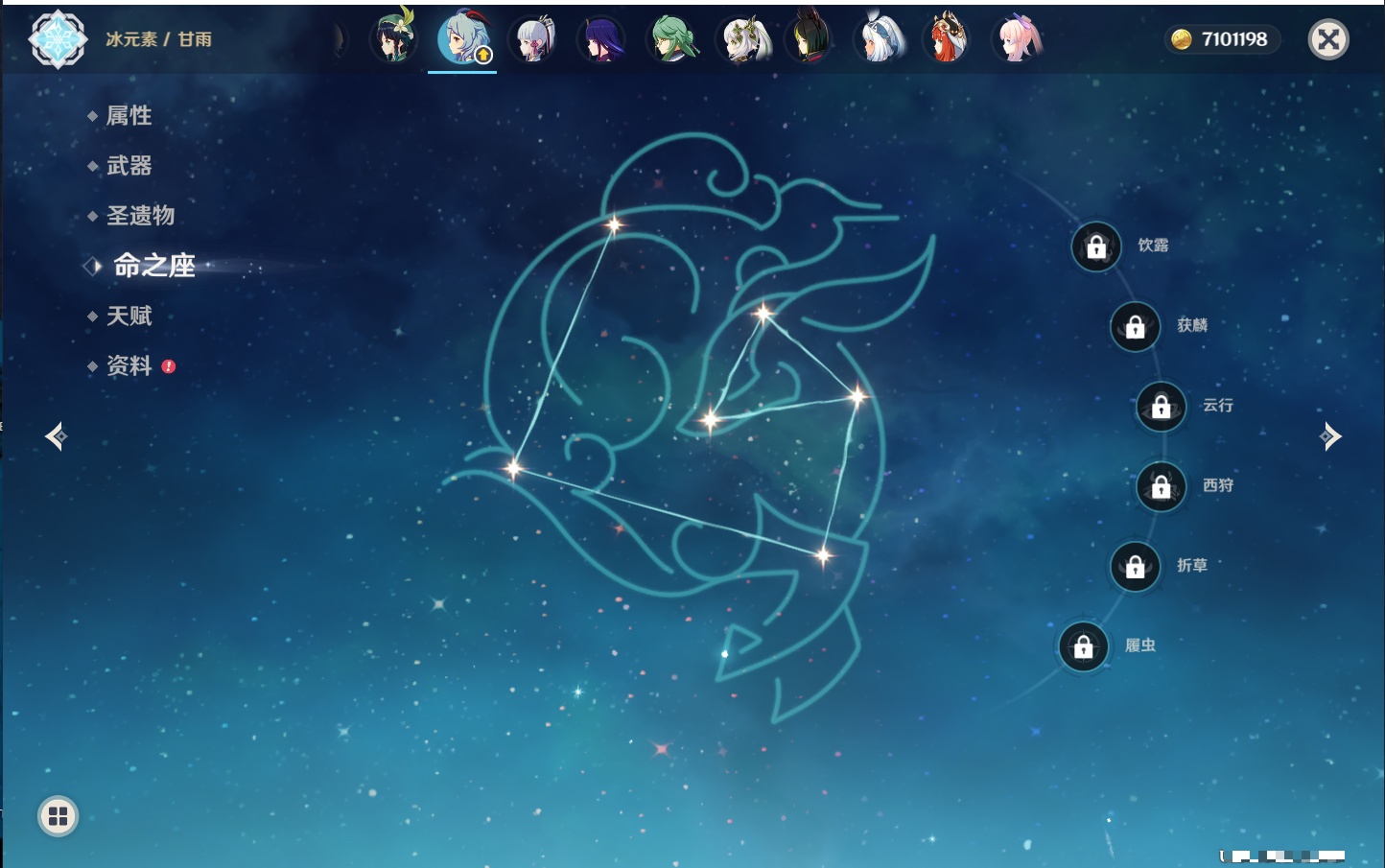Click the Cryo element snowflake emblem
Image resolution: width=1385 pixels, height=868 pixels.
click(58, 39)
